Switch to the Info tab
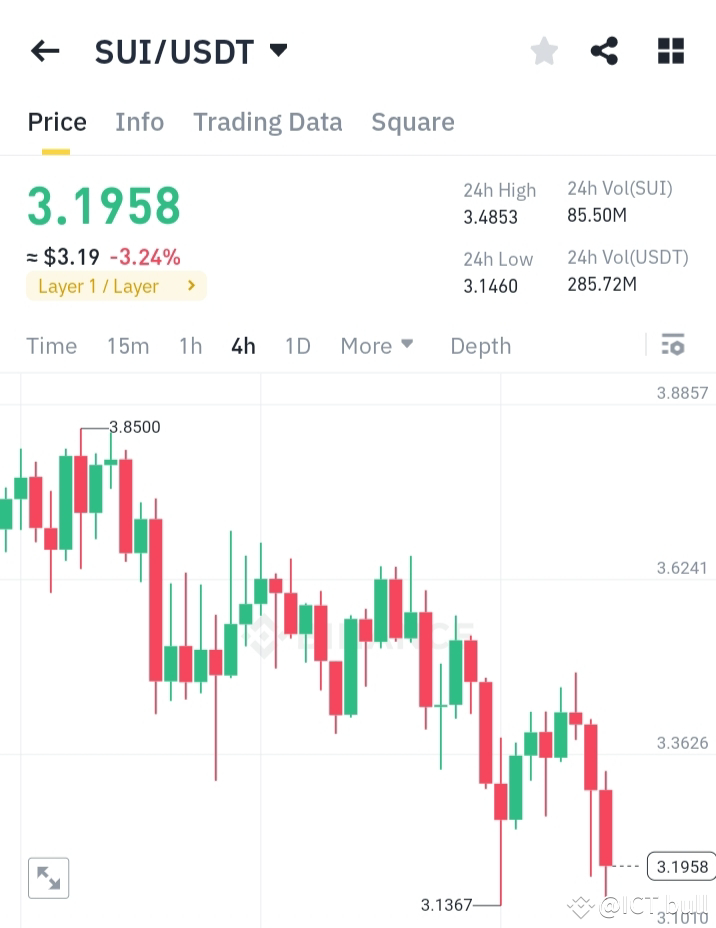 [x=139, y=121]
